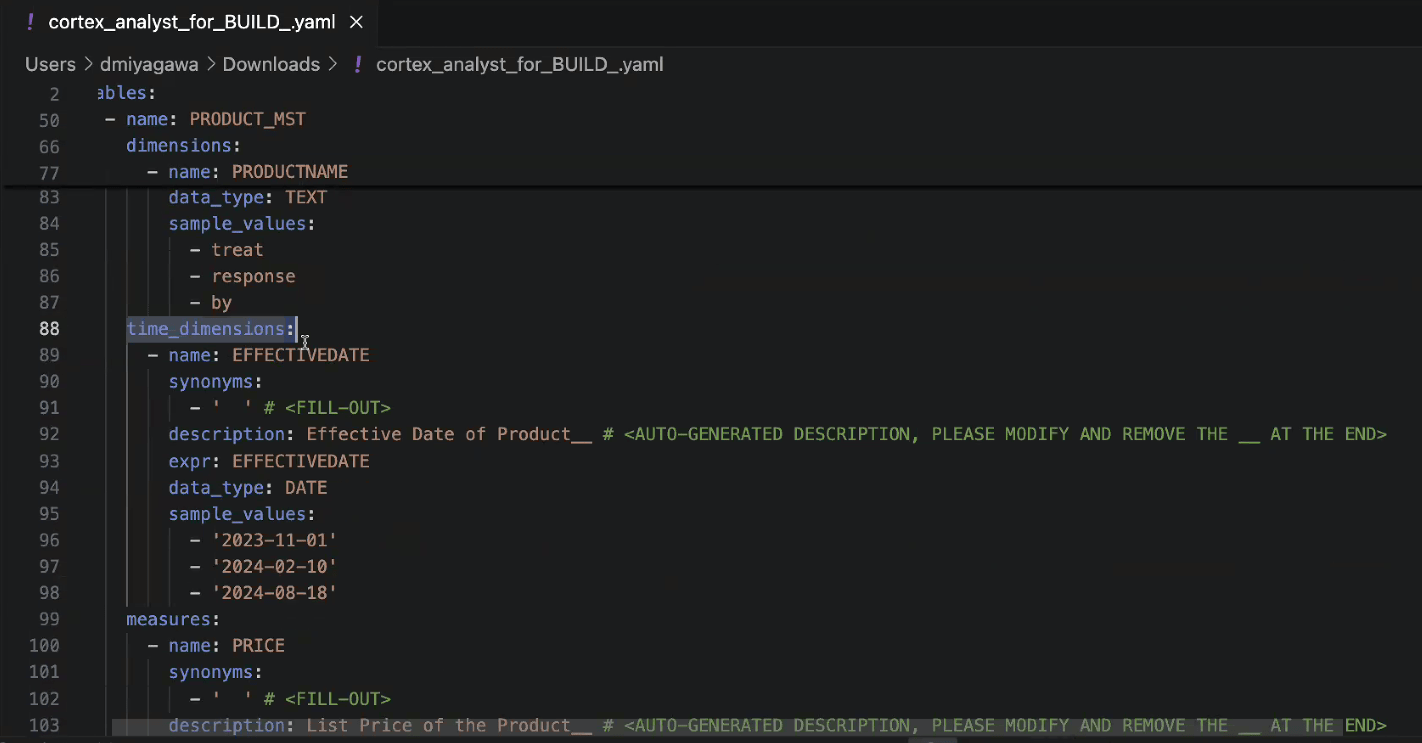The image size is (1422, 743).
Task: Open the Downloads breadcrumb segment
Action: coord(271,64)
